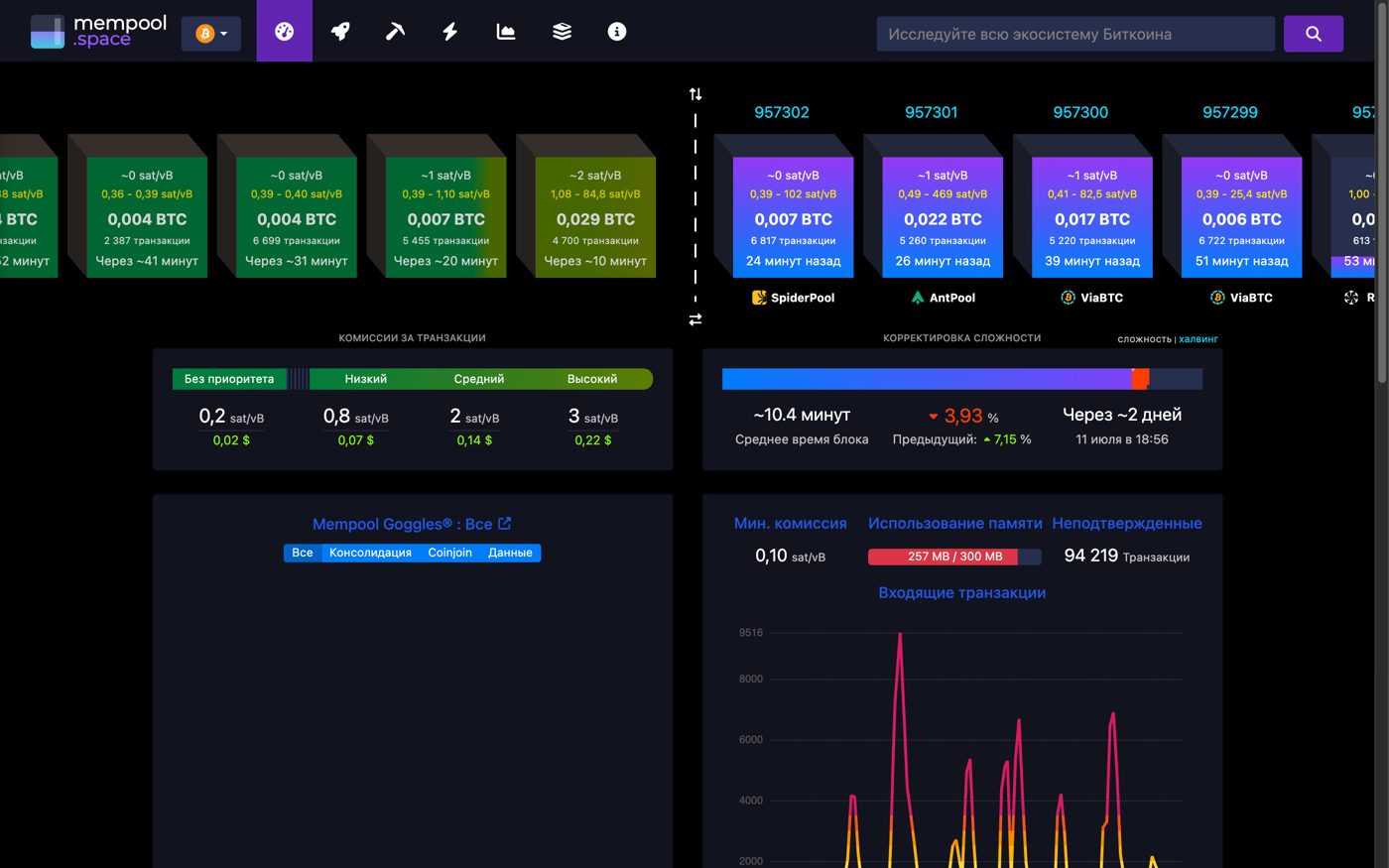Click the 2 sat/vB medium fee value
This screenshot has height=868, width=1389.
(474, 417)
